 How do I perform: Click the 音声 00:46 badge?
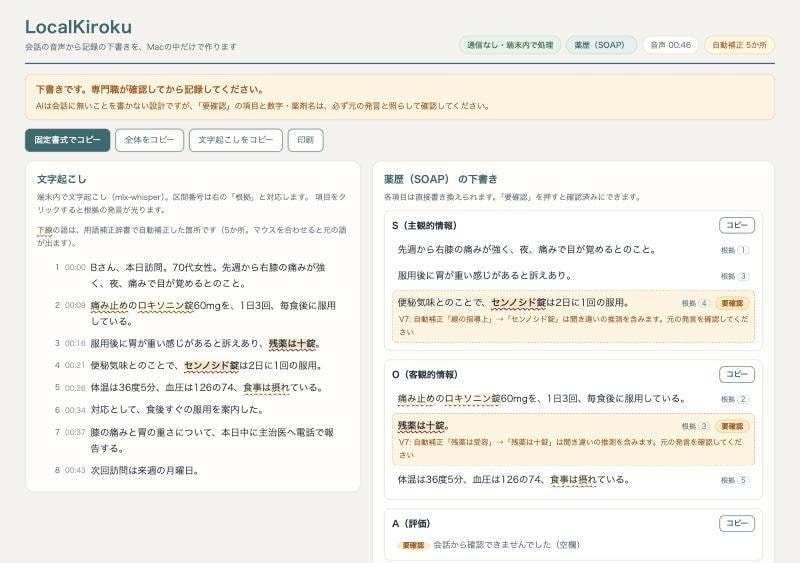pyautogui.click(x=670, y=45)
